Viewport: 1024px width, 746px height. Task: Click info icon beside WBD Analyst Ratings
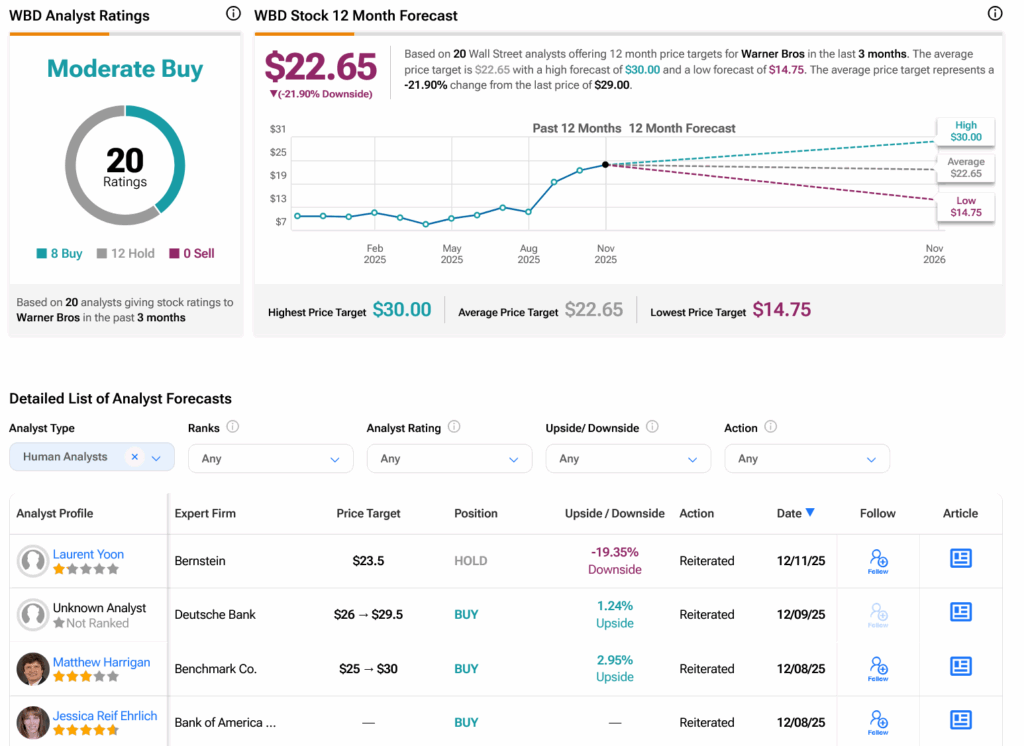[233, 14]
